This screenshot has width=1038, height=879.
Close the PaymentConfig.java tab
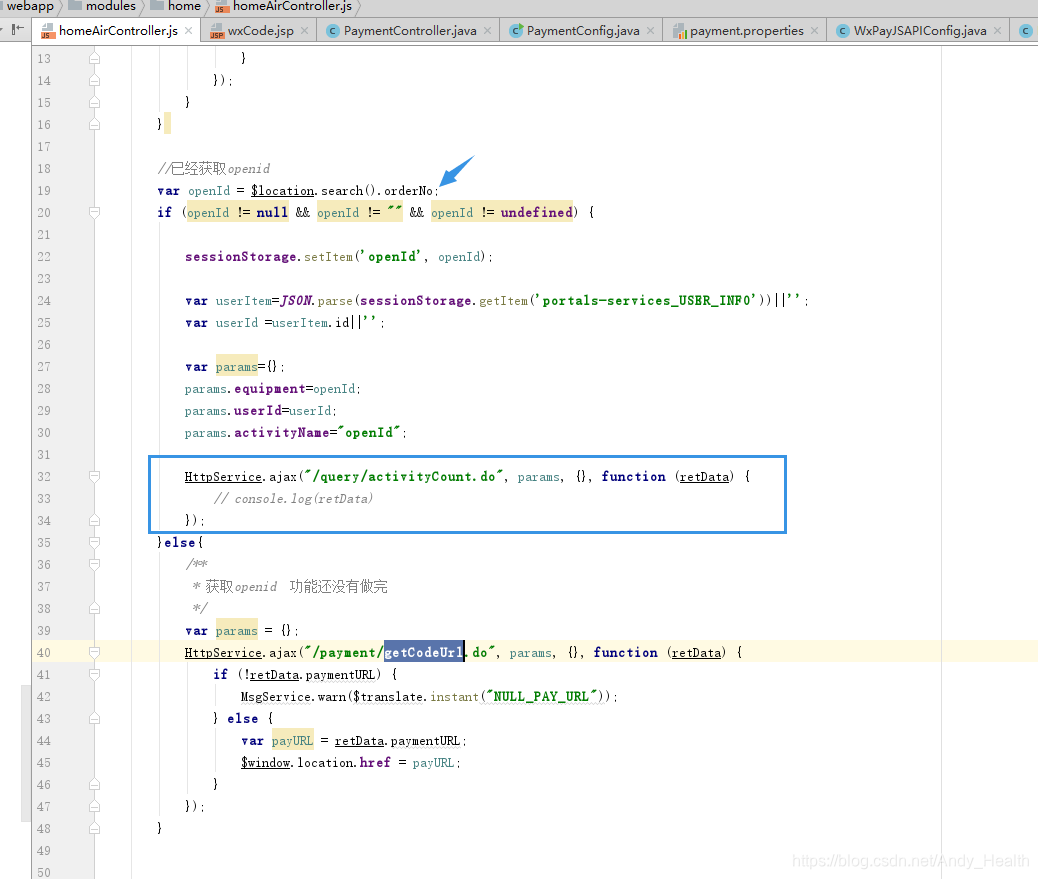pyautogui.click(x=651, y=30)
